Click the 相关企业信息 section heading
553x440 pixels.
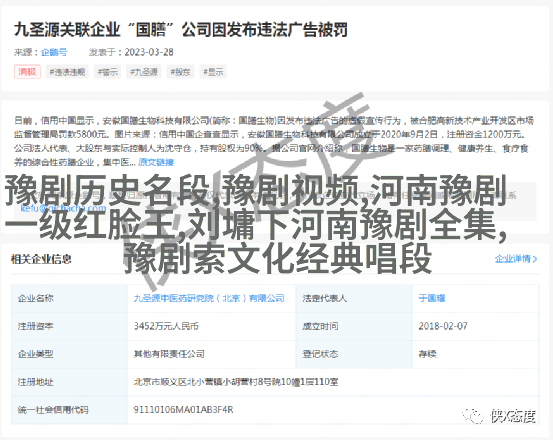[41, 259]
